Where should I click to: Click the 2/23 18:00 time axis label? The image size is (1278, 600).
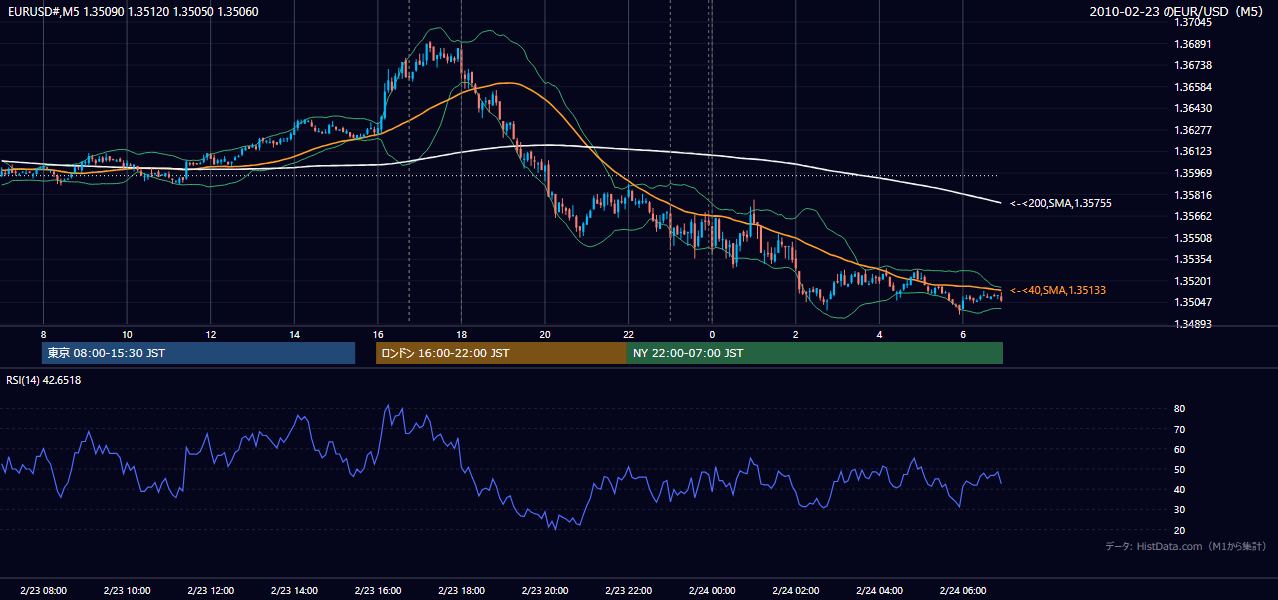click(x=461, y=591)
